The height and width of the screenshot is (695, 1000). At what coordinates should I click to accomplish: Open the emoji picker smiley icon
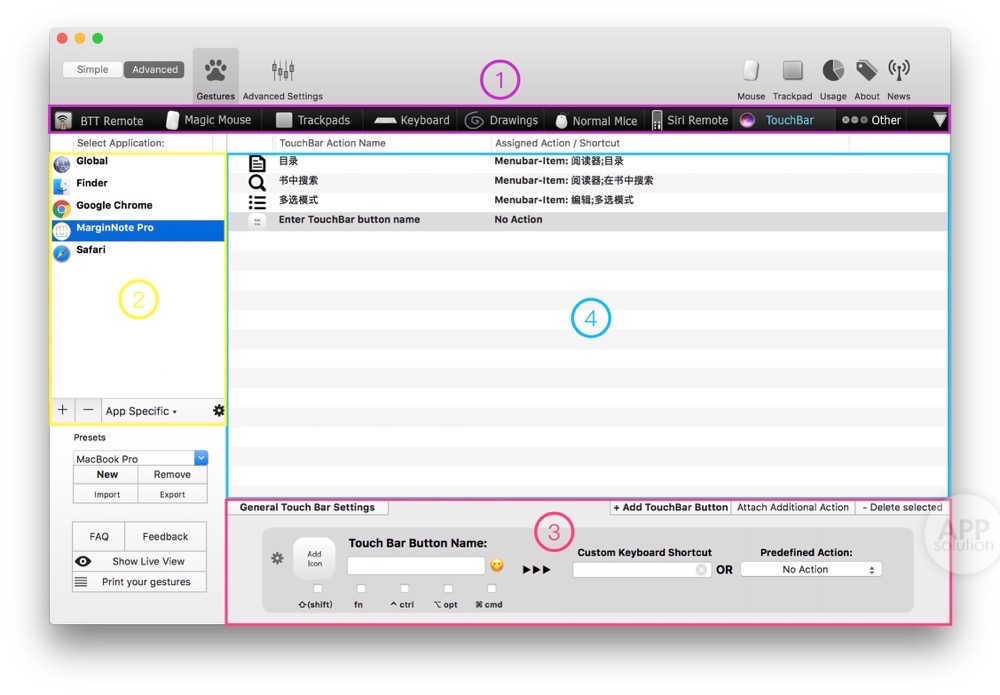[x=497, y=566]
